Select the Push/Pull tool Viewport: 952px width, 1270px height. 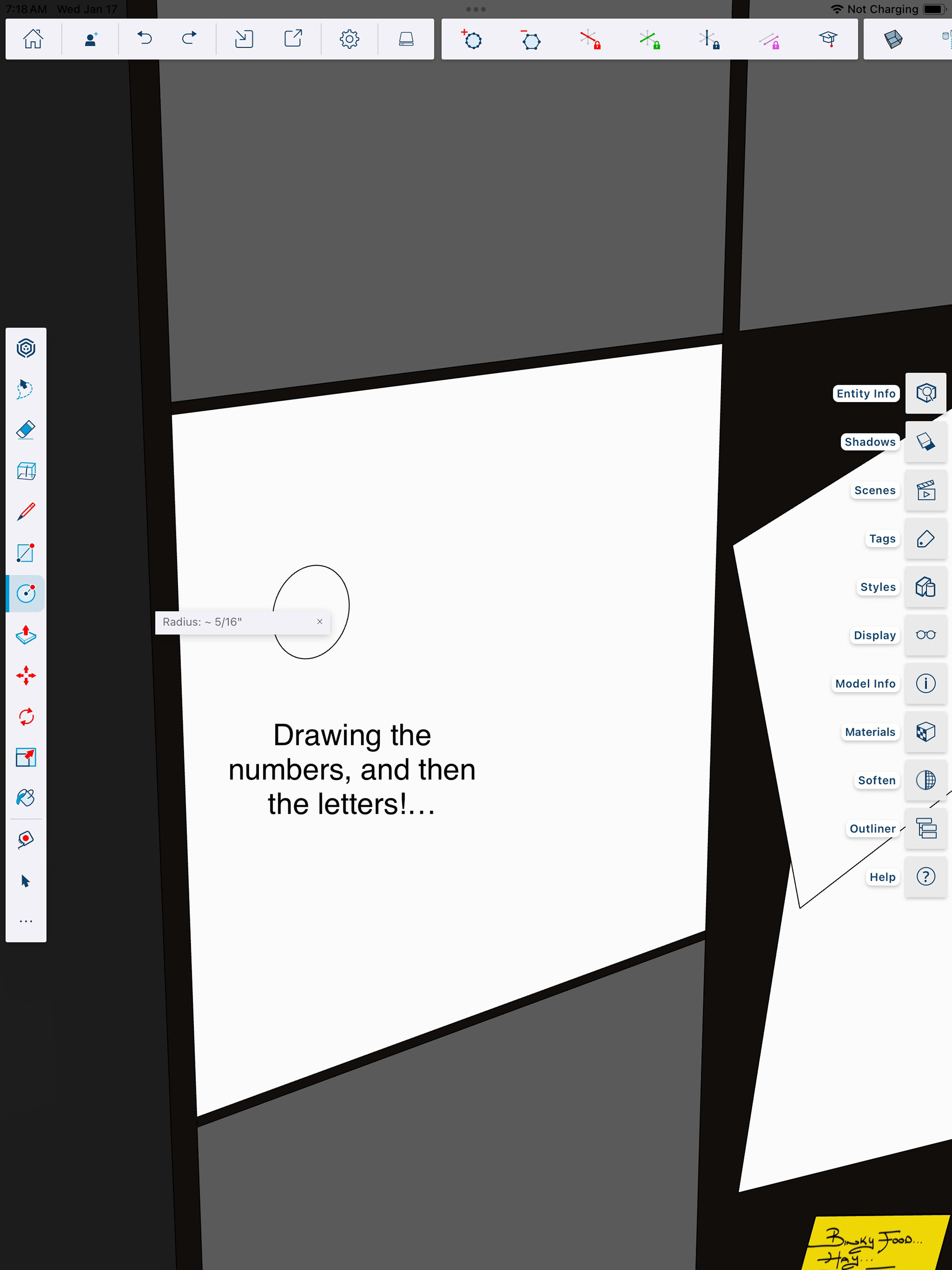coord(26,635)
